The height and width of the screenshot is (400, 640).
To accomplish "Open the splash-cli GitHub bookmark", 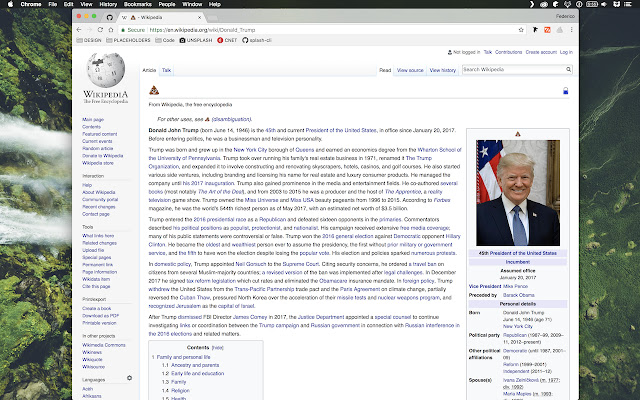I will pos(257,40).
